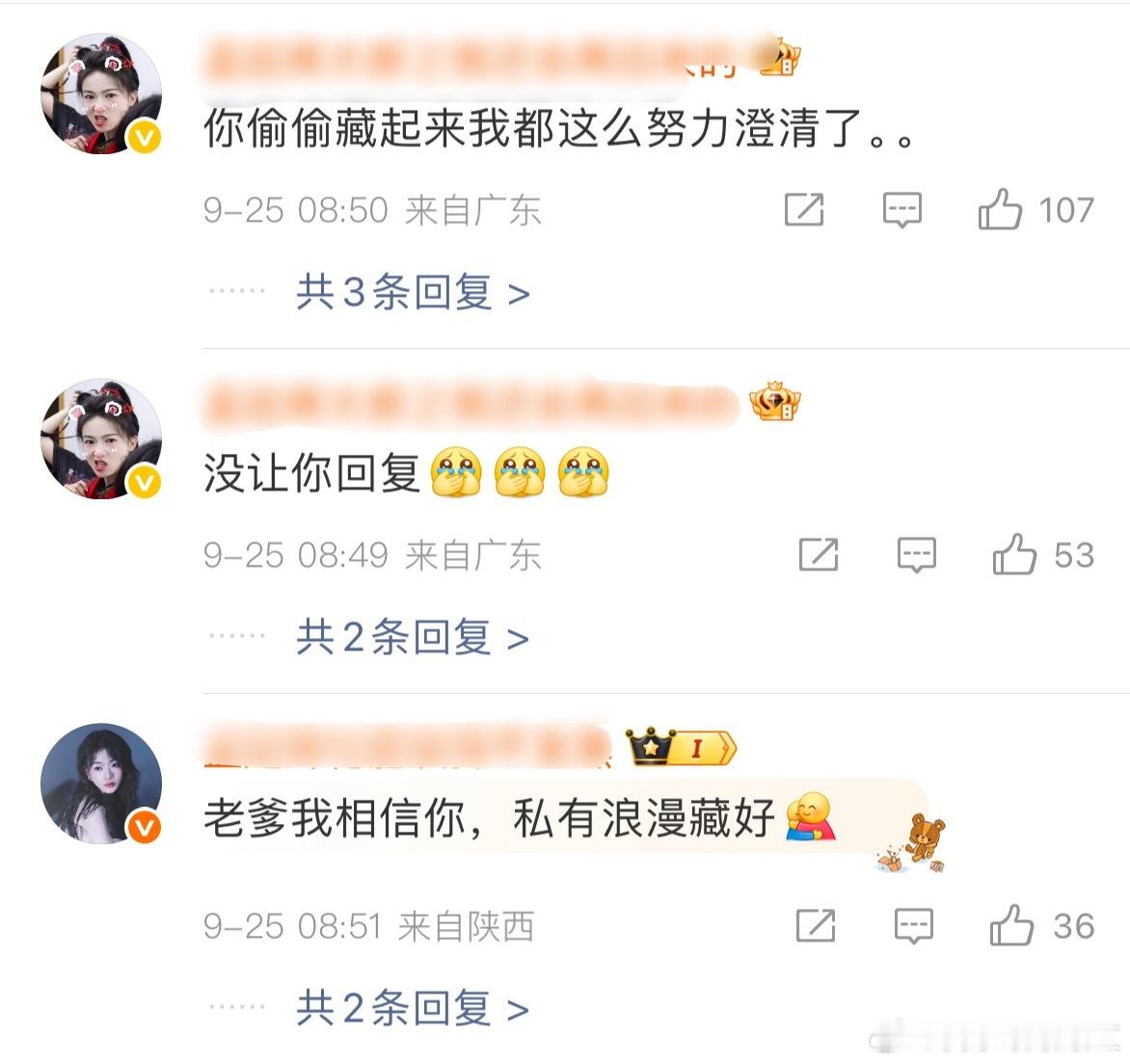This screenshot has width=1130, height=1064.
Task: Open the gold crown badge on second comment
Action: [x=775, y=402]
